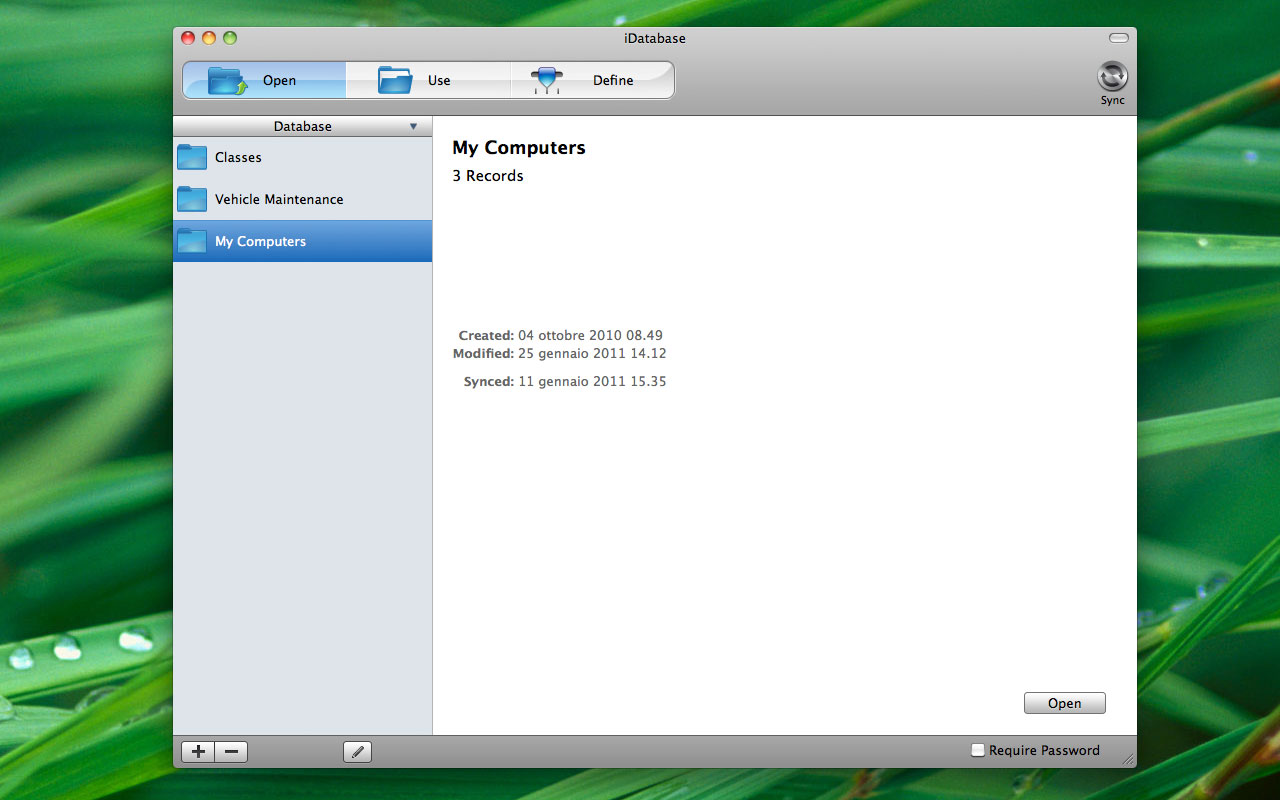This screenshot has width=1280, height=800.
Task: Minimize the iDatabase window
Action: click(209, 38)
